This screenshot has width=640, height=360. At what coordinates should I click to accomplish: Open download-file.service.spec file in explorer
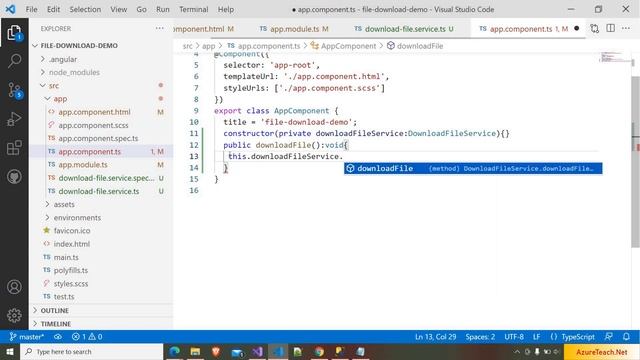106,178
